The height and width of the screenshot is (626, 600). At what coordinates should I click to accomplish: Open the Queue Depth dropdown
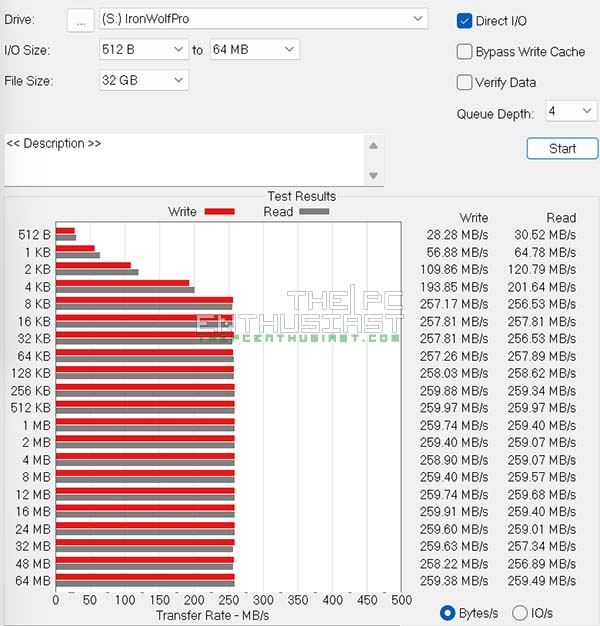point(571,111)
